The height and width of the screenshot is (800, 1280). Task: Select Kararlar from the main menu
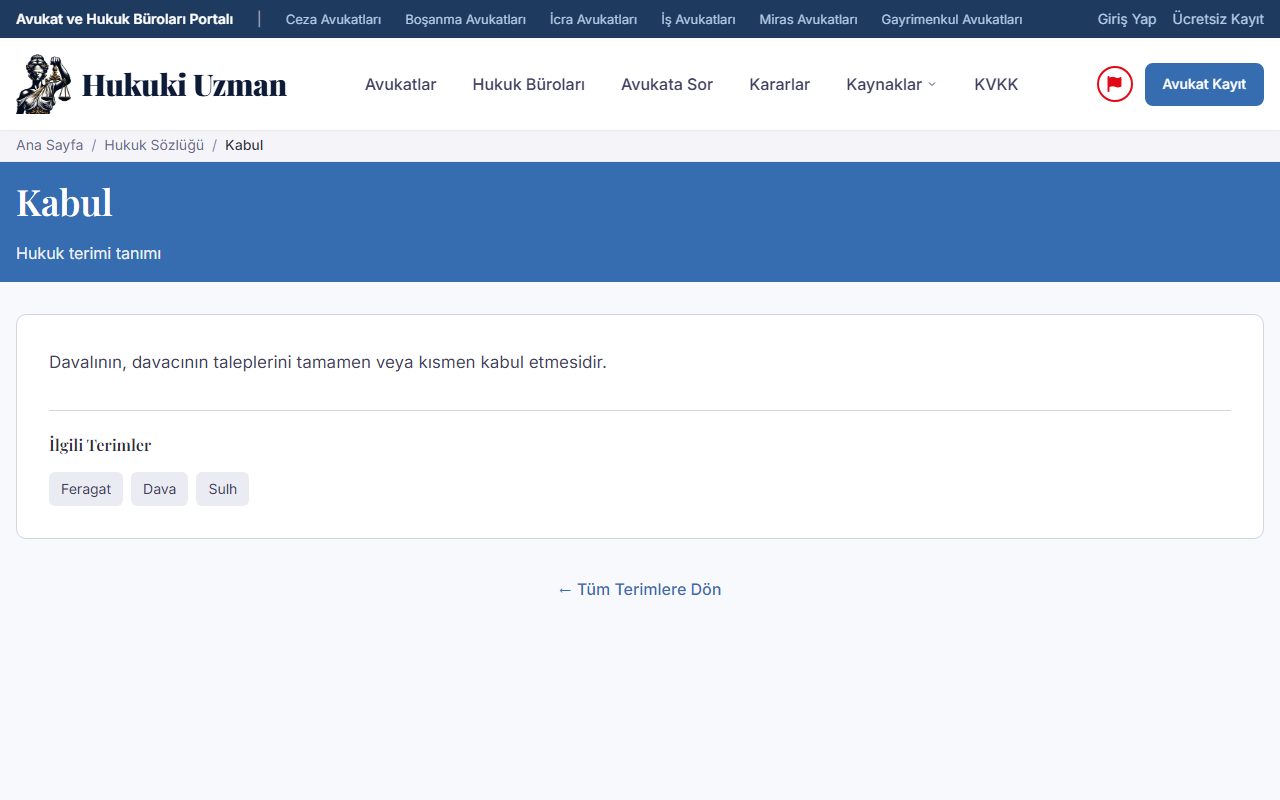coord(780,84)
